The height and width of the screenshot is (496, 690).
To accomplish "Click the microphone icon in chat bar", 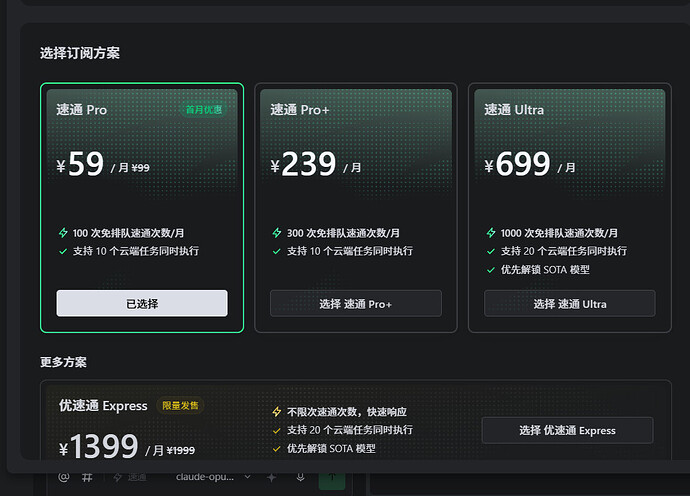I will (x=301, y=477).
